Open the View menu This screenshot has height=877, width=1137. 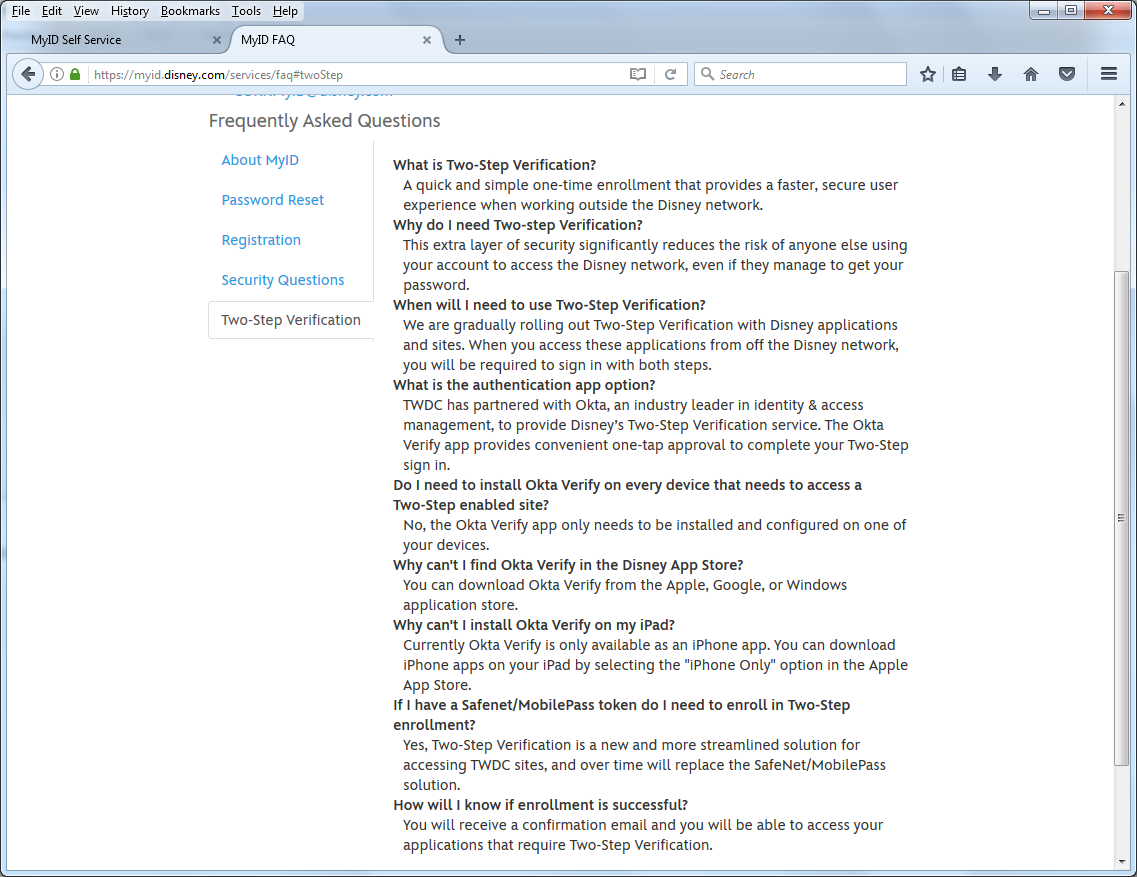click(x=86, y=11)
